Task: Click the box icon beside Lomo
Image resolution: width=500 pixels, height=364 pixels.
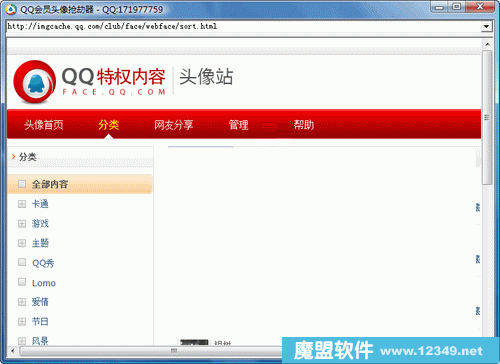Action: pos(22,282)
